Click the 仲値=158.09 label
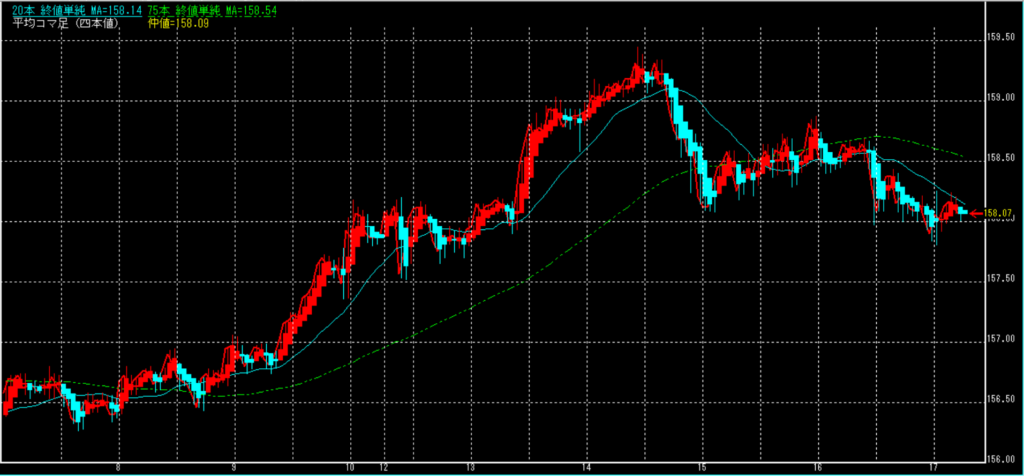Image resolution: width=1024 pixels, height=476 pixels. tap(179, 21)
